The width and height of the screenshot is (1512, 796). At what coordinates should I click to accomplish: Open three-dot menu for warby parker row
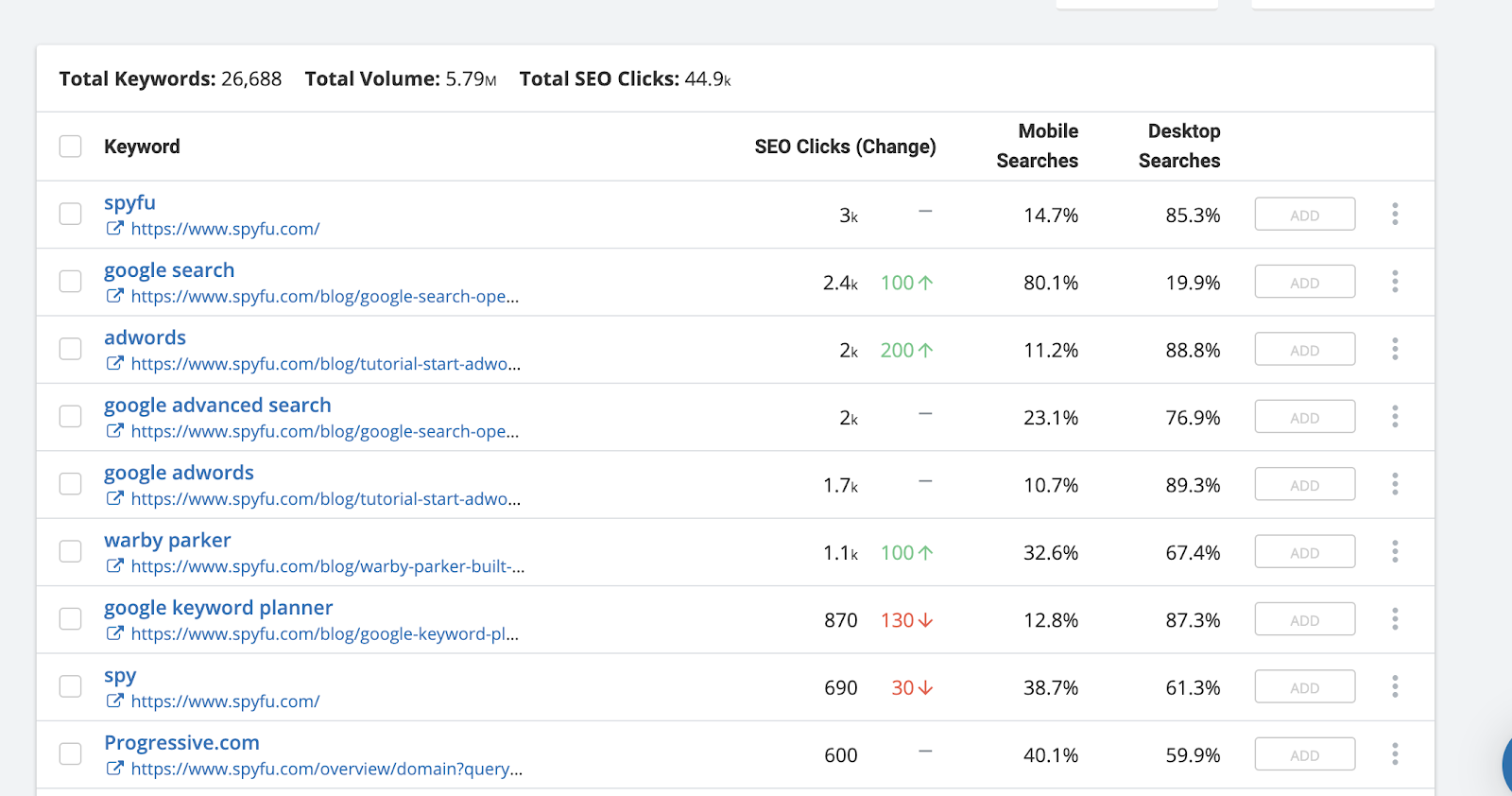tap(1395, 552)
